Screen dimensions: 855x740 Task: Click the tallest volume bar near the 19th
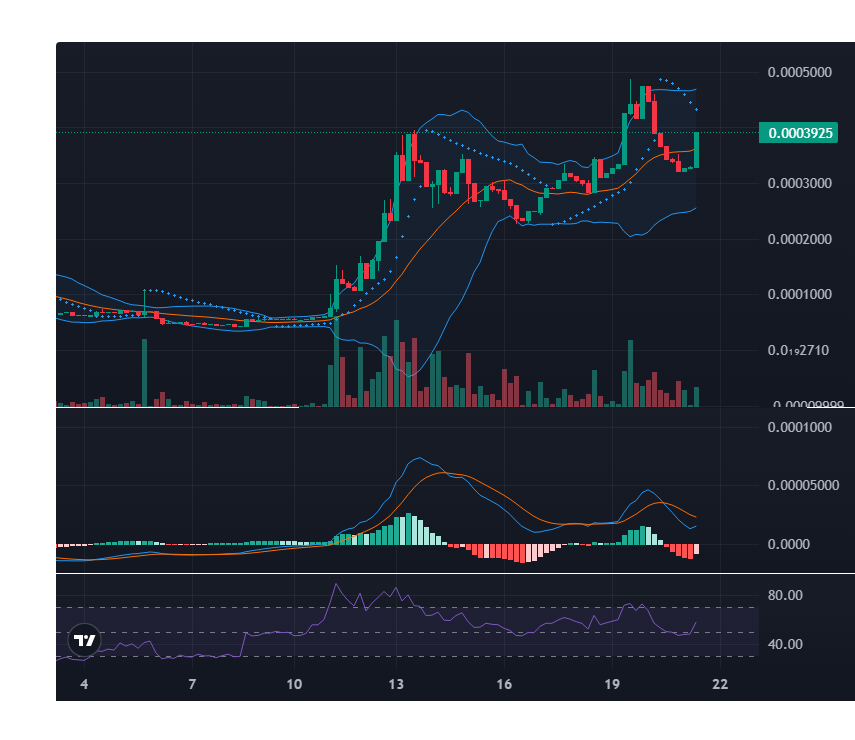click(x=630, y=373)
